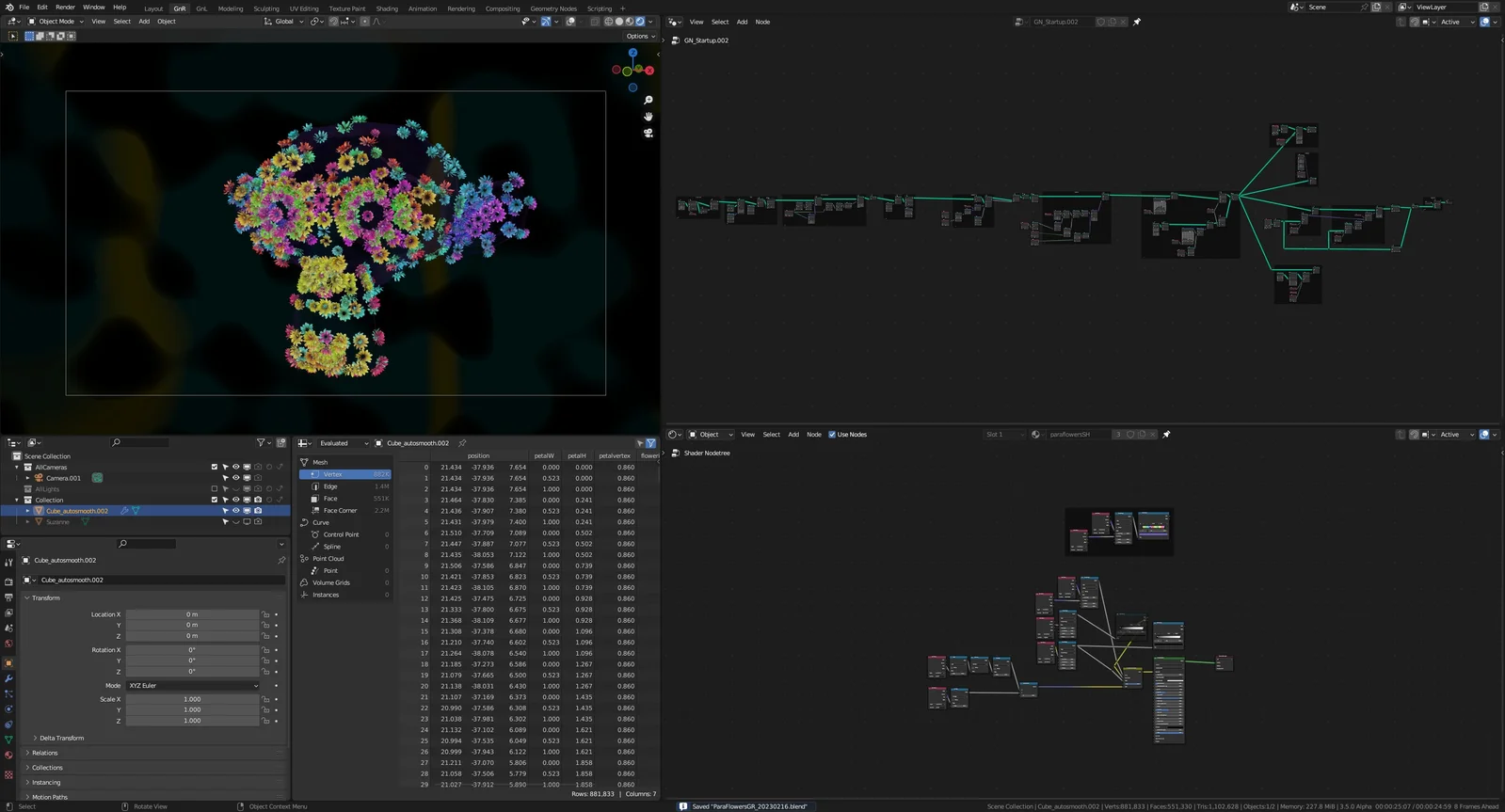Click outliner search field

coord(139,442)
